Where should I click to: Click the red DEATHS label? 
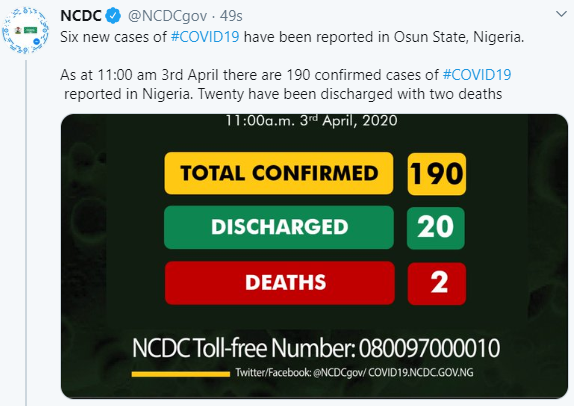point(280,283)
